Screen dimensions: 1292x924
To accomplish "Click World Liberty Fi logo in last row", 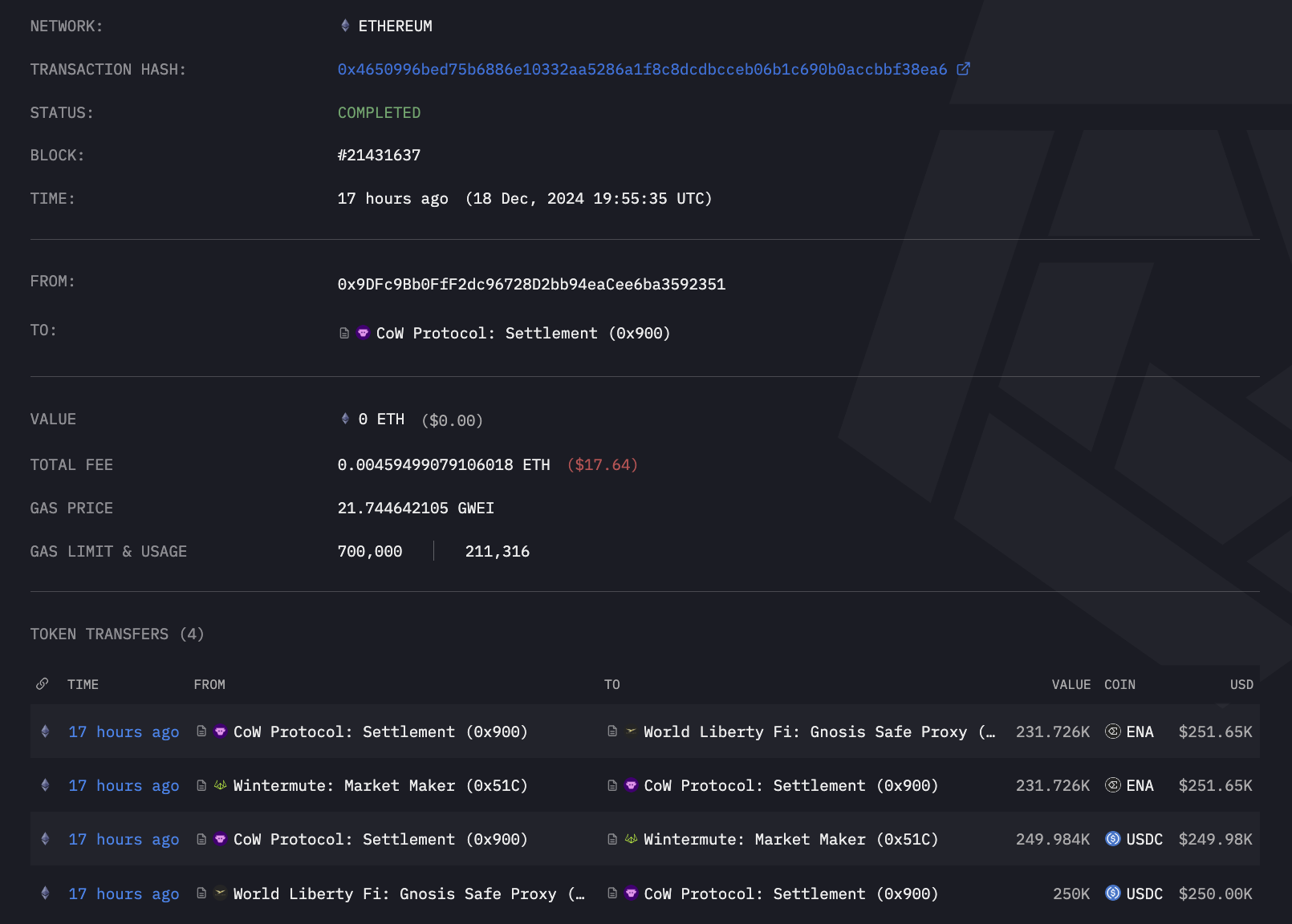I will pyautogui.click(x=220, y=893).
